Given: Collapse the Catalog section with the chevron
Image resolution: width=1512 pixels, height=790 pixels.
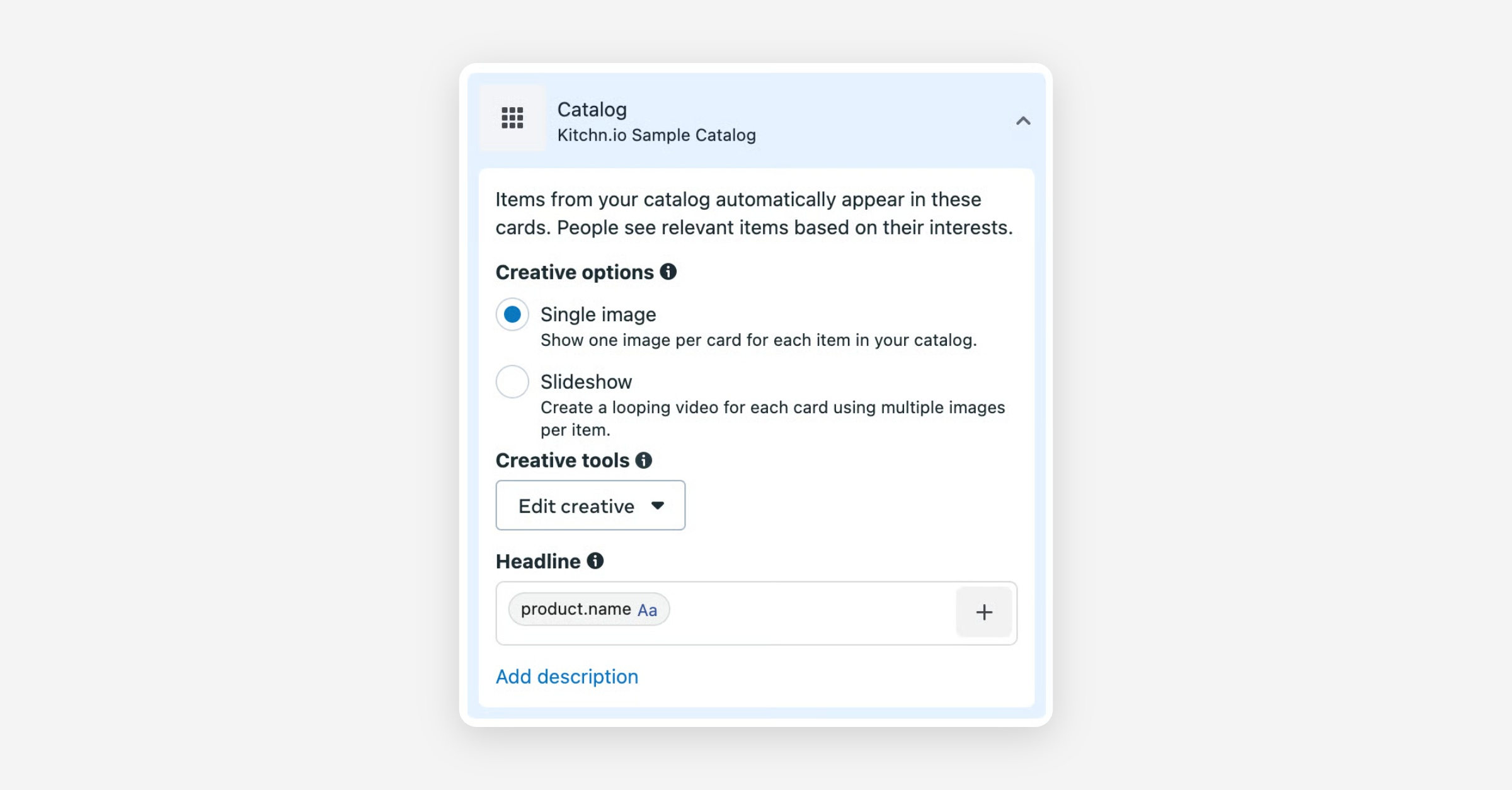Looking at the screenshot, I should [1022, 120].
